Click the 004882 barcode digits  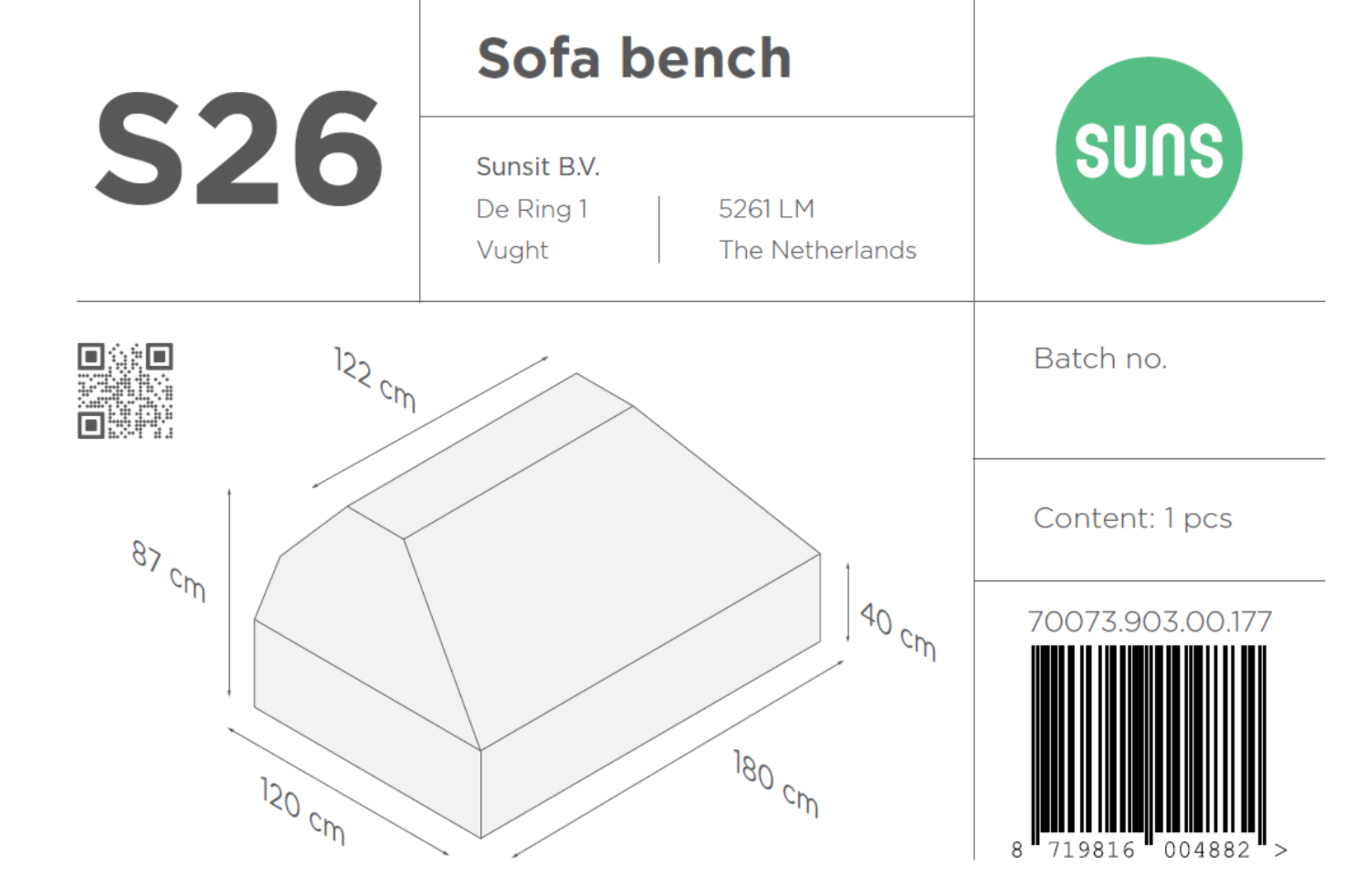pyautogui.click(x=1206, y=850)
